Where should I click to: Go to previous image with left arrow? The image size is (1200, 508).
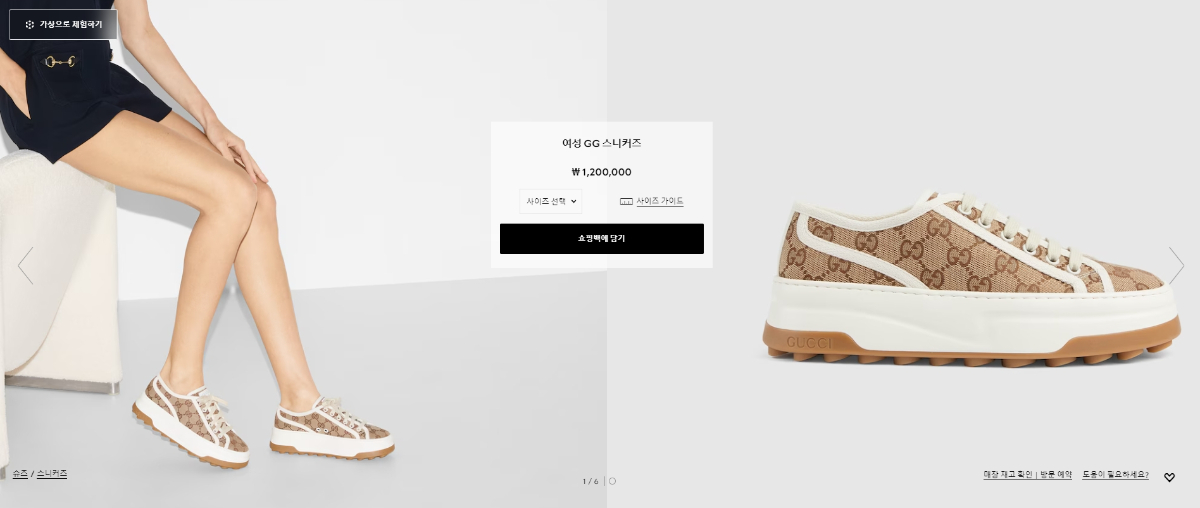tap(26, 265)
